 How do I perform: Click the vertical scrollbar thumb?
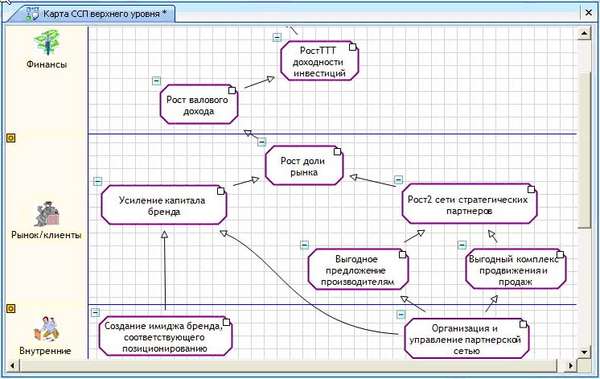coord(584,149)
